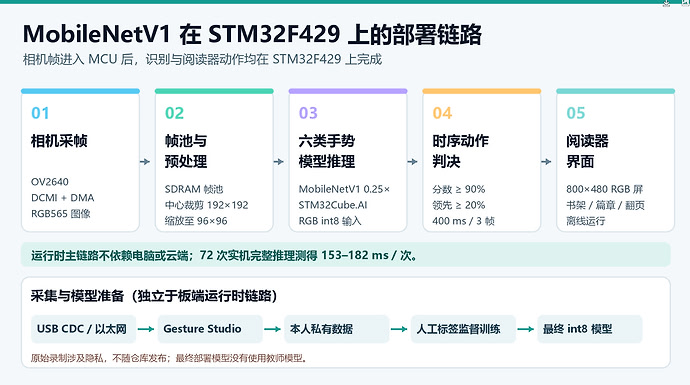Image resolution: width=690 pixels, height=385 pixels.
Task: Select the 'SDRAM 帧池' line
Action: [x=194, y=189]
